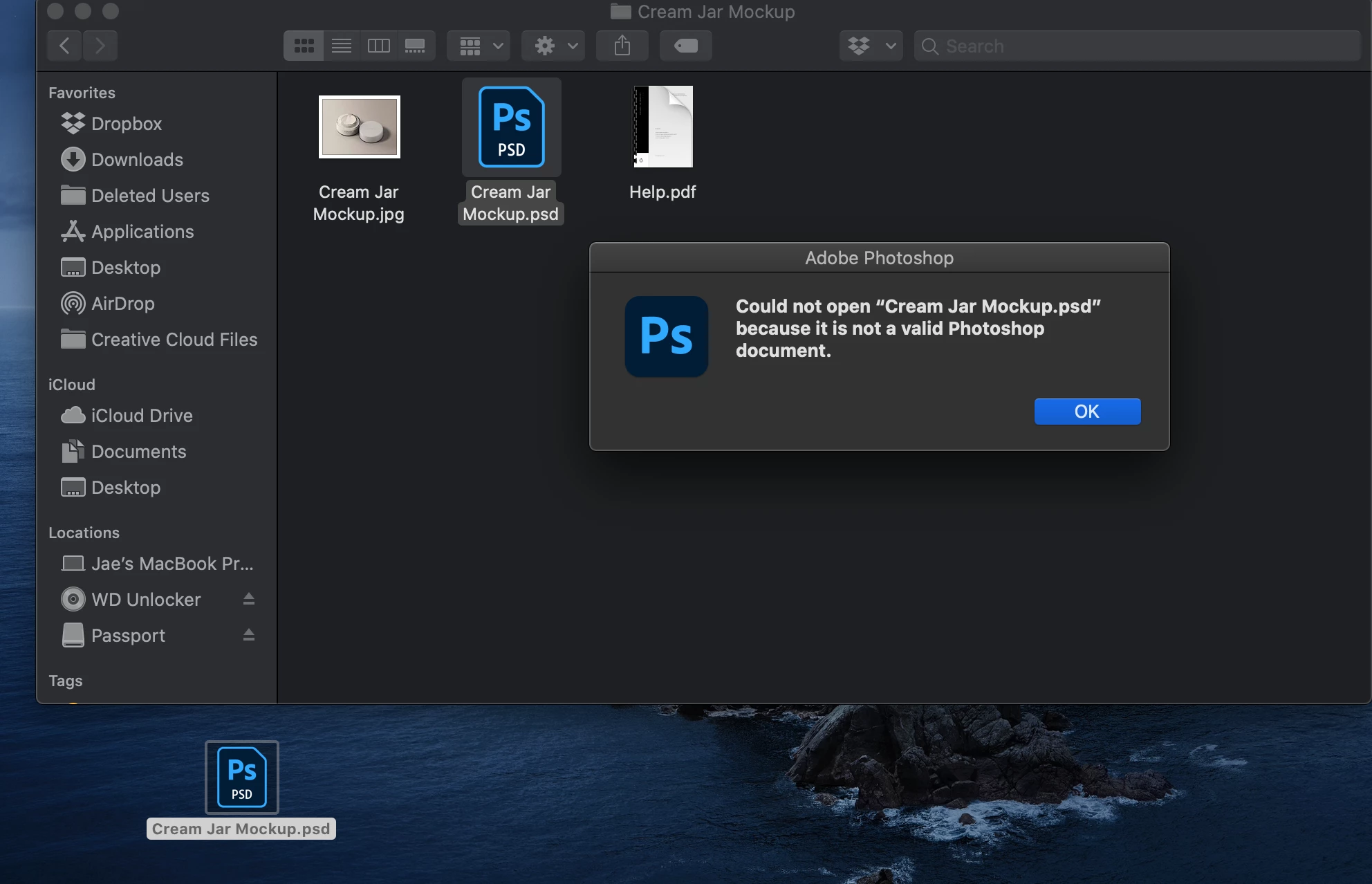Select the Cream Jar Mockup.jpg thumbnail
1372x884 pixels.
(x=359, y=127)
